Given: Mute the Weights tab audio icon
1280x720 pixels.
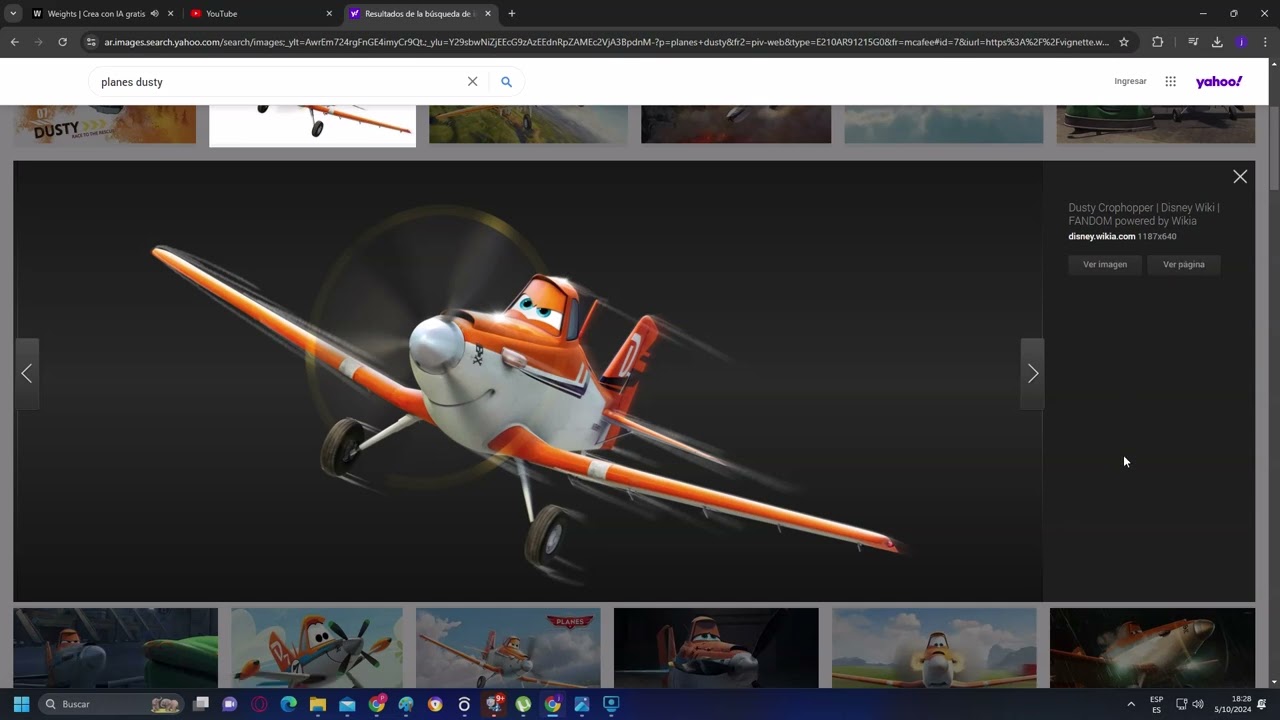Looking at the screenshot, I should click(154, 14).
